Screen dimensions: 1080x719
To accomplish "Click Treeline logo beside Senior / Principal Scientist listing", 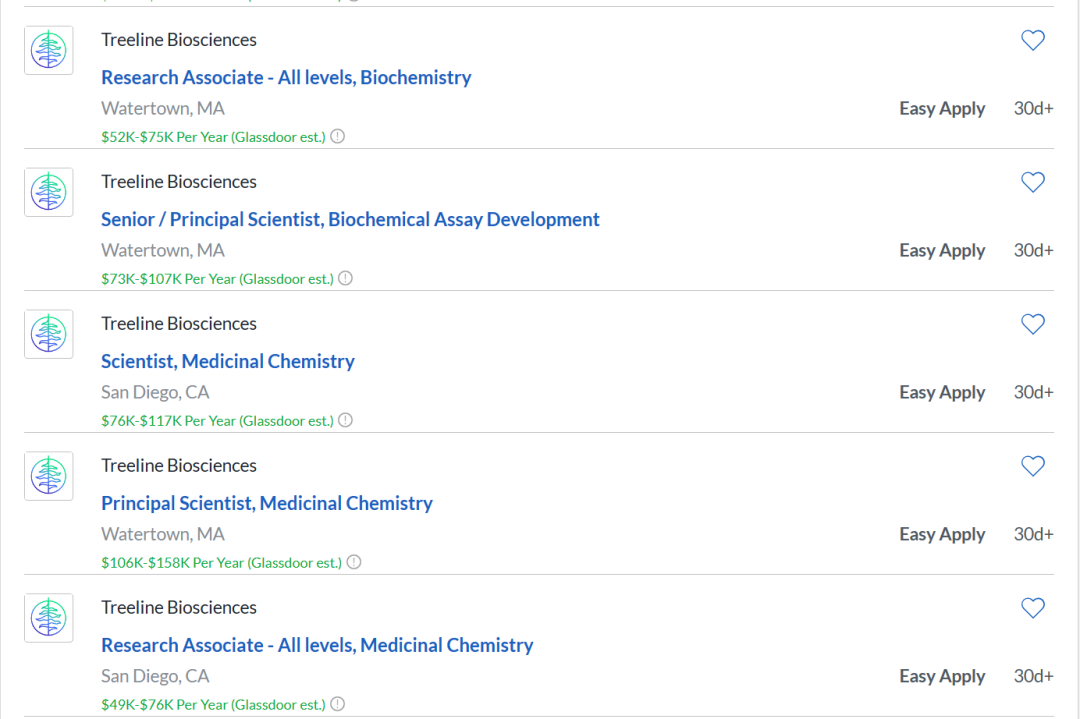I will point(48,192).
